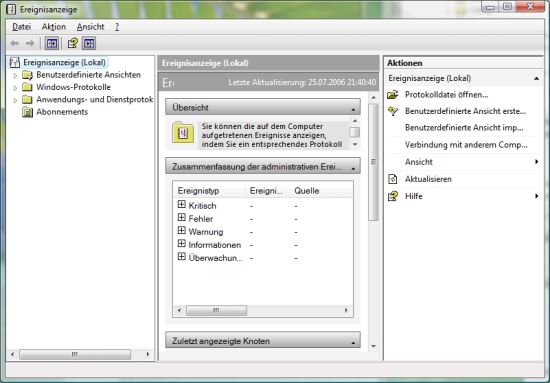Click the Forward arrow toolbar icon
550x383 pixels.
tap(31, 43)
